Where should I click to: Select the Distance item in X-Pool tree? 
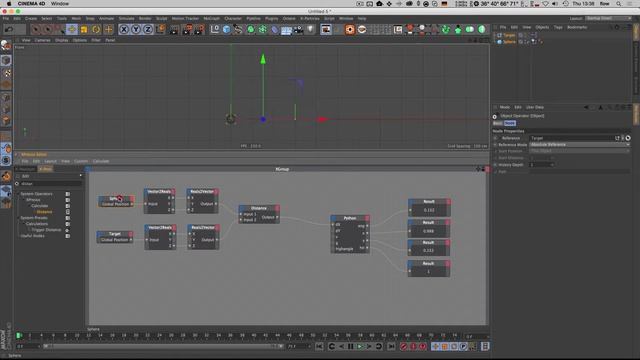pos(44,212)
